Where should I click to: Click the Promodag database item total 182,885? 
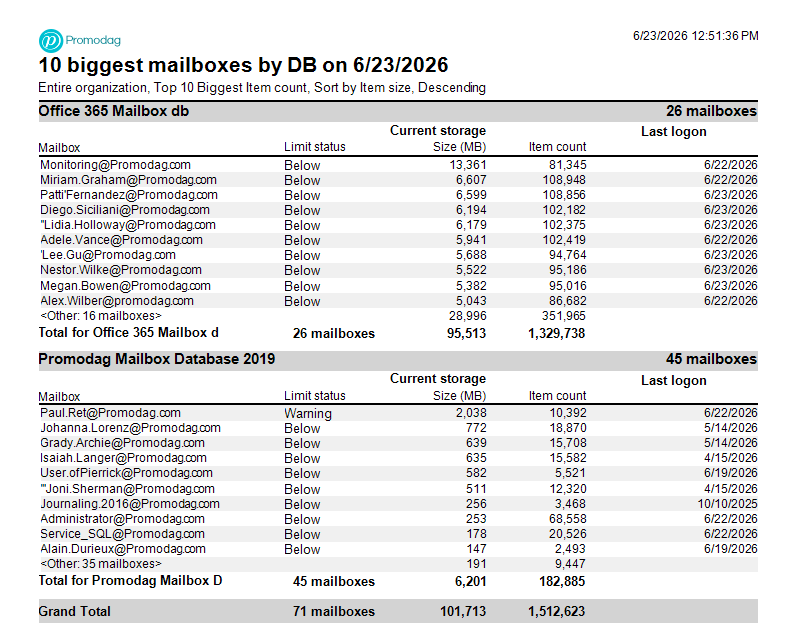pyautogui.click(x=562, y=581)
